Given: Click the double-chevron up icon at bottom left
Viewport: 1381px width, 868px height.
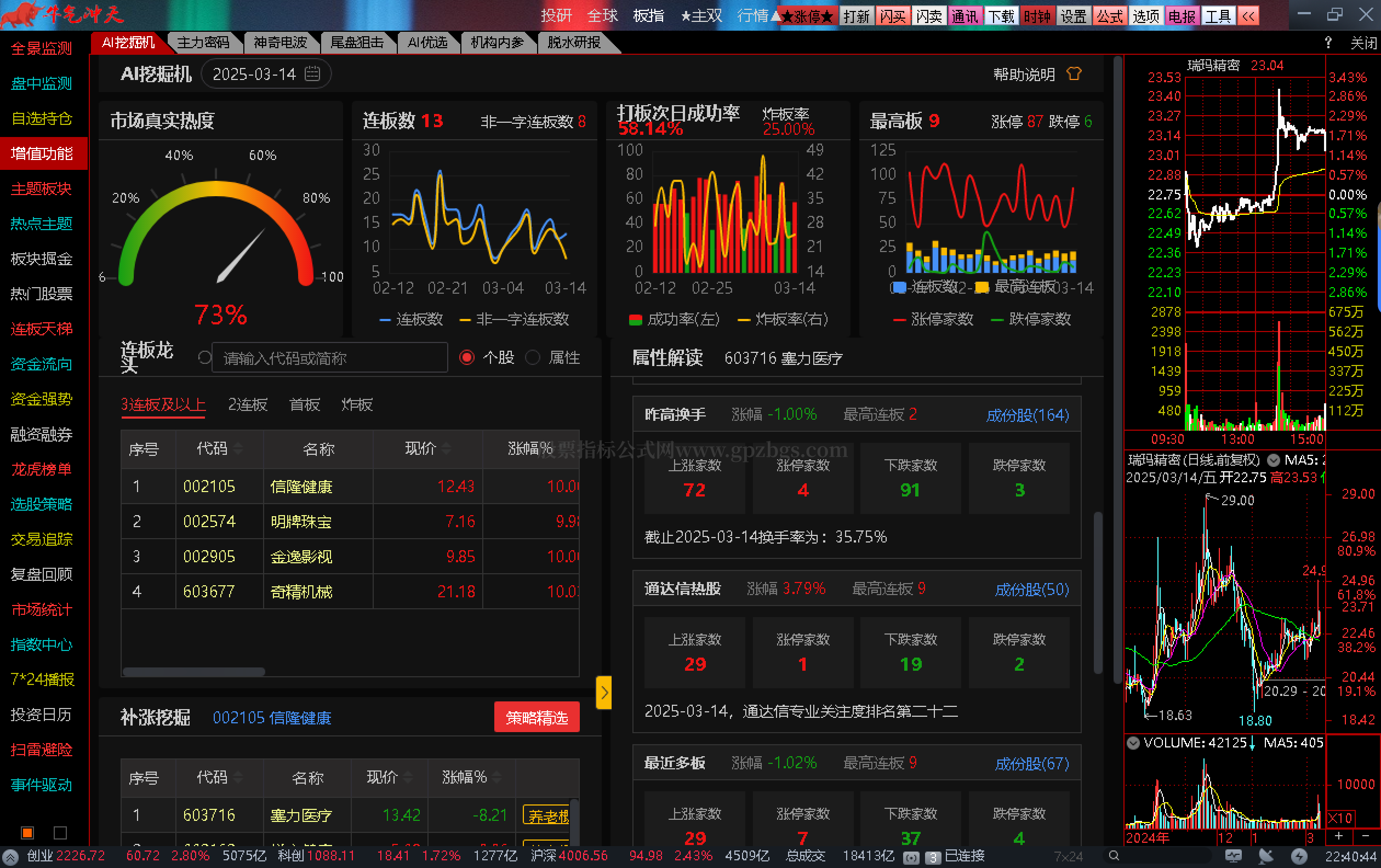Looking at the screenshot, I should pyautogui.click(x=10, y=857).
